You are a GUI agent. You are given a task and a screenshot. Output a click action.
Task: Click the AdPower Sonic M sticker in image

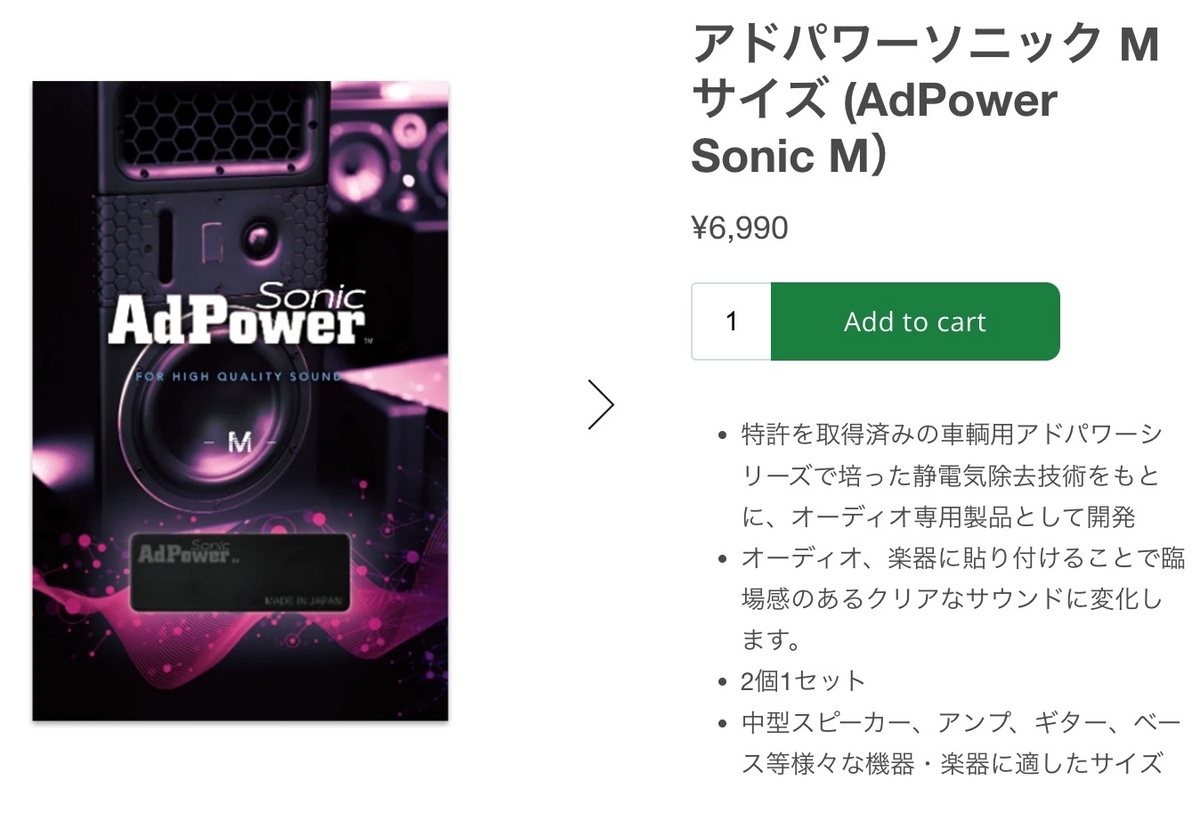pyautogui.click(x=240, y=570)
